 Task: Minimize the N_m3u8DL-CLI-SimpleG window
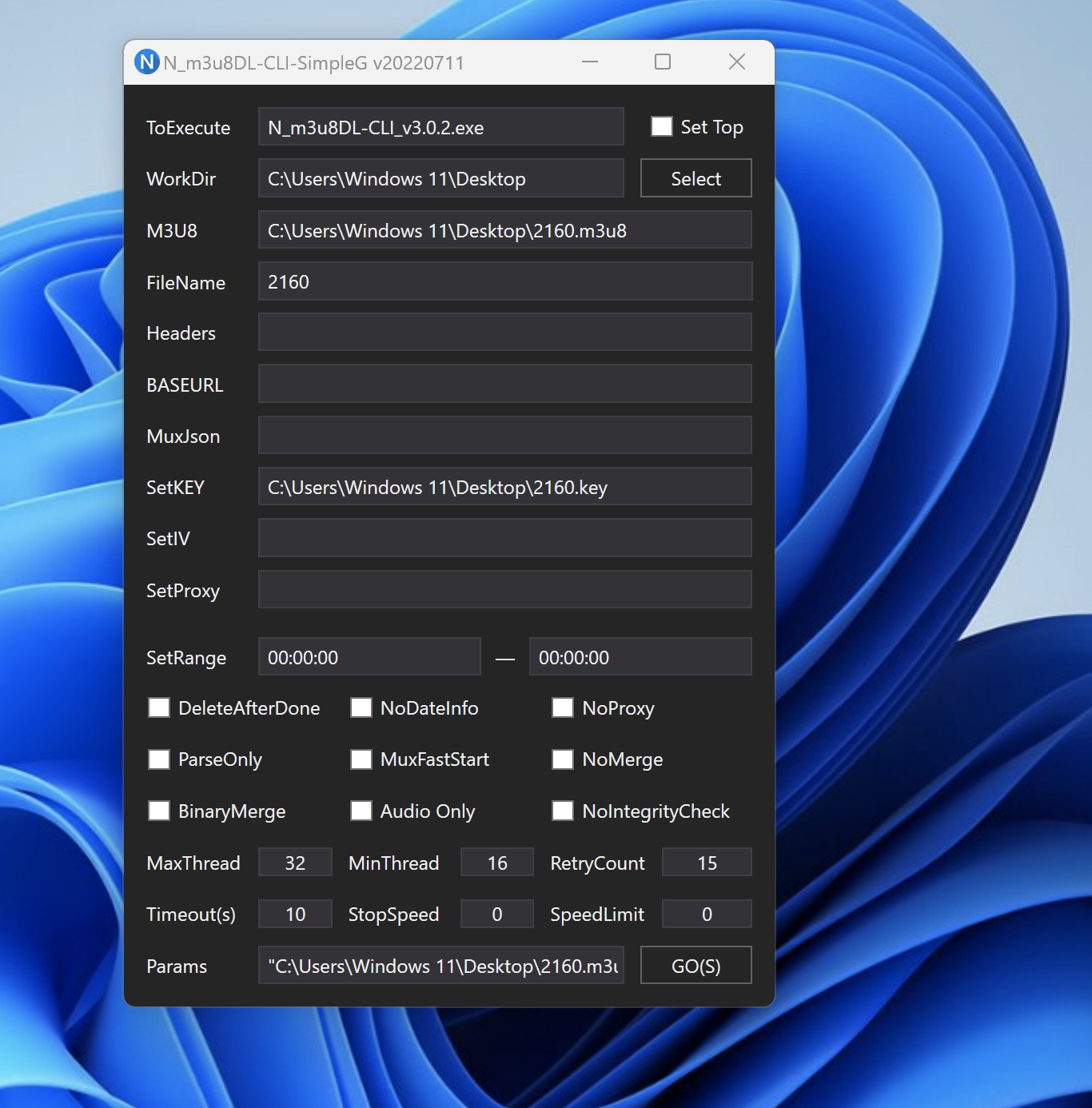(x=590, y=62)
